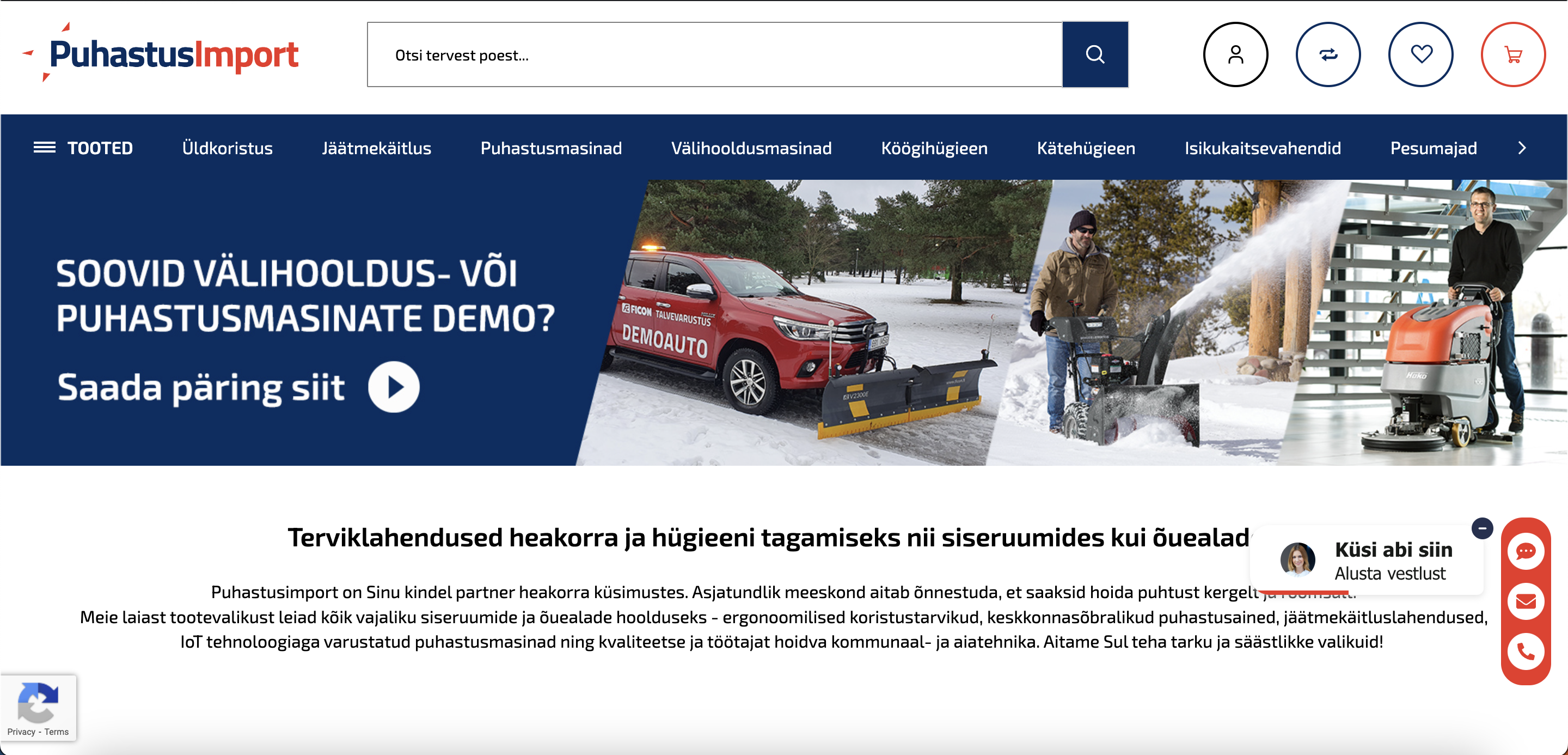
Task: Click the hamburger menu icon beside TOOTED
Action: [x=44, y=148]
